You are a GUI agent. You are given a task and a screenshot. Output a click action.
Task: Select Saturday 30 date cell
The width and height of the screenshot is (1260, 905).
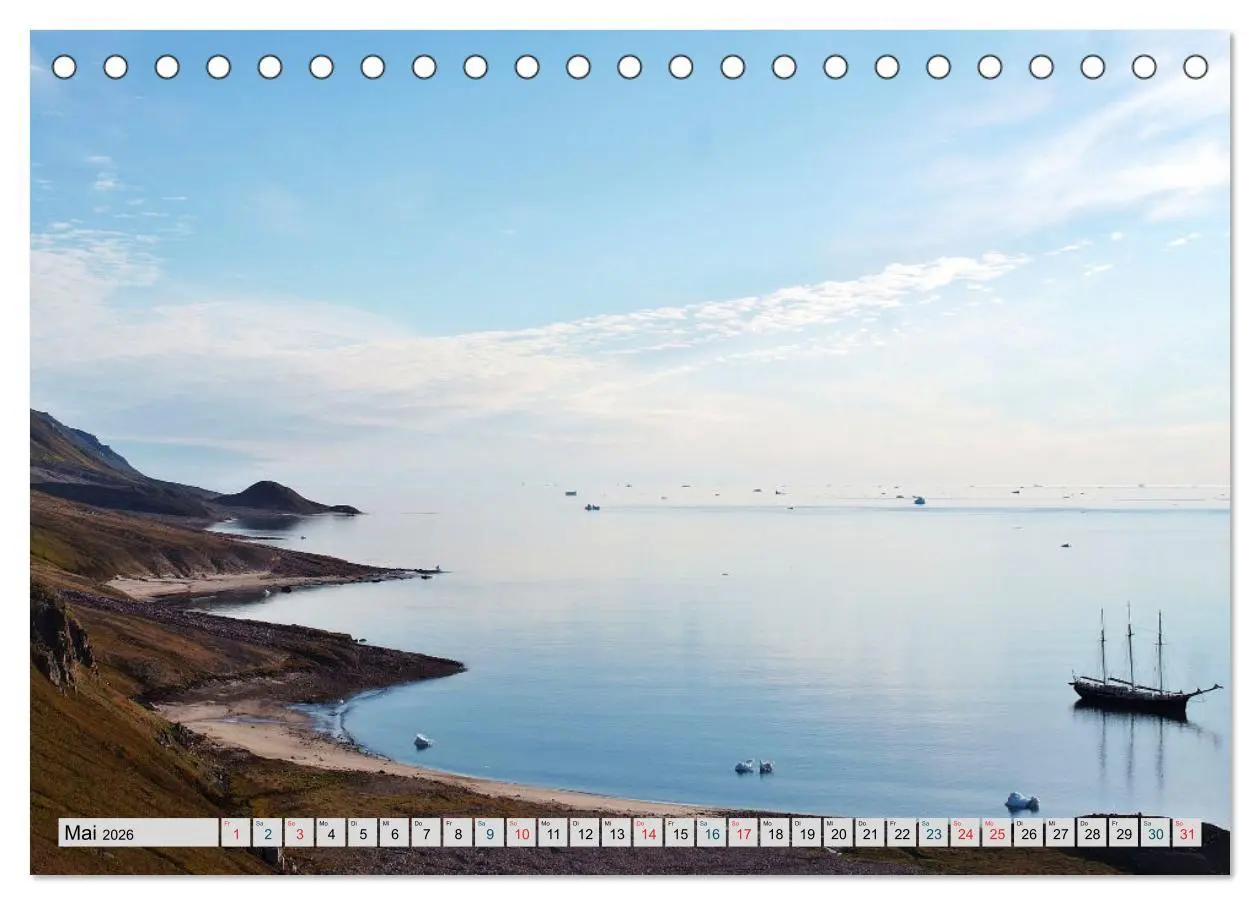1155,833
